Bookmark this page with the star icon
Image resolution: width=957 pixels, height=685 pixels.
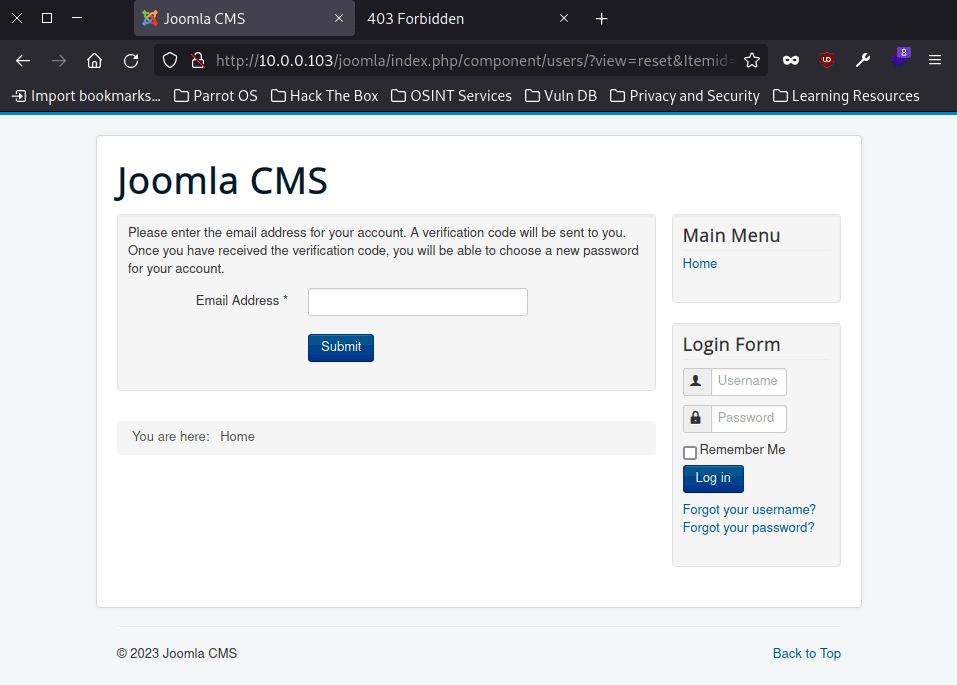coord(752,60)
